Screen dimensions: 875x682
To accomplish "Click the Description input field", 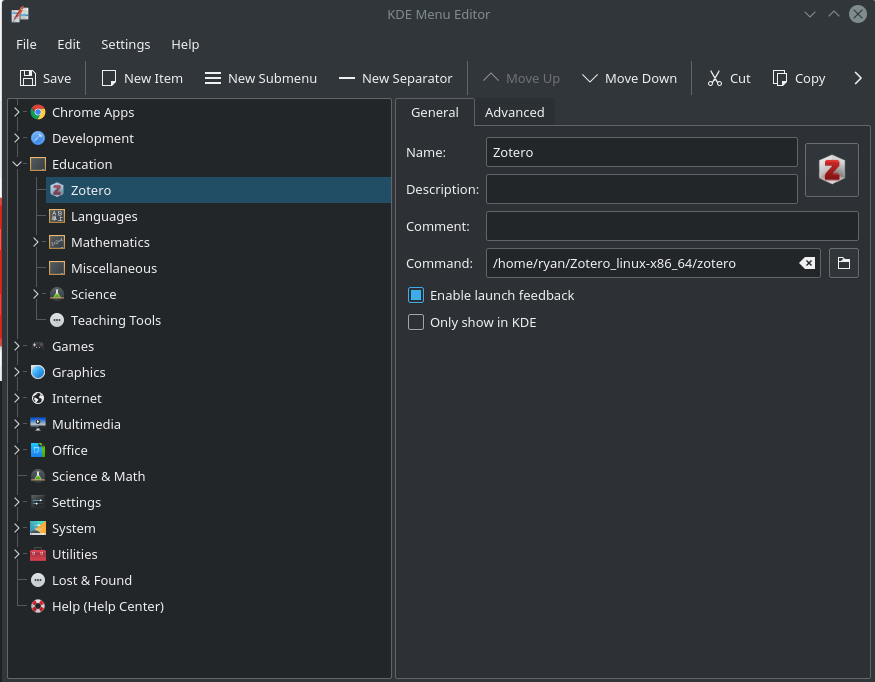I will 641,189.
